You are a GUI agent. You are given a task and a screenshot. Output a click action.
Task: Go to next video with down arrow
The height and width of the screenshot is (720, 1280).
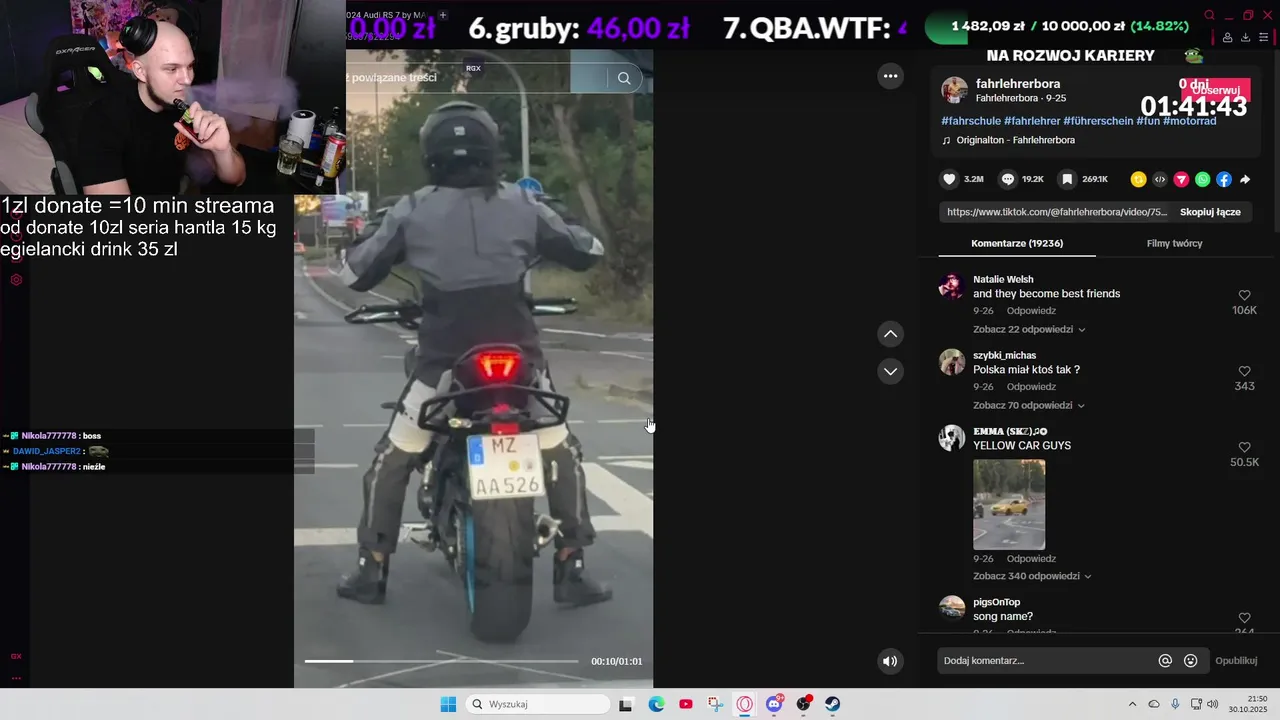tap(890, 371)
